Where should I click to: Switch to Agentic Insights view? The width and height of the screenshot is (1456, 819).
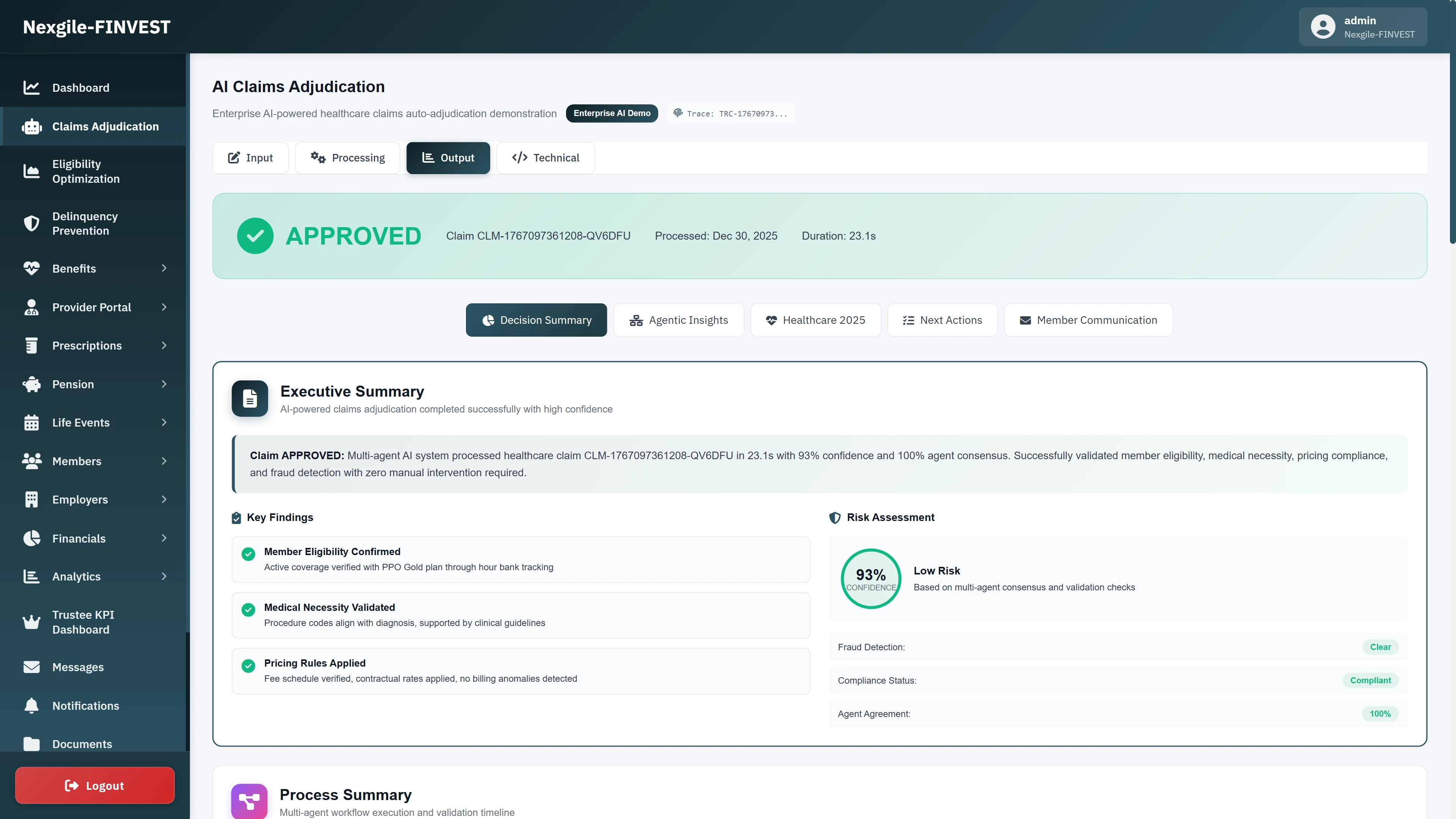click(678, 320)
